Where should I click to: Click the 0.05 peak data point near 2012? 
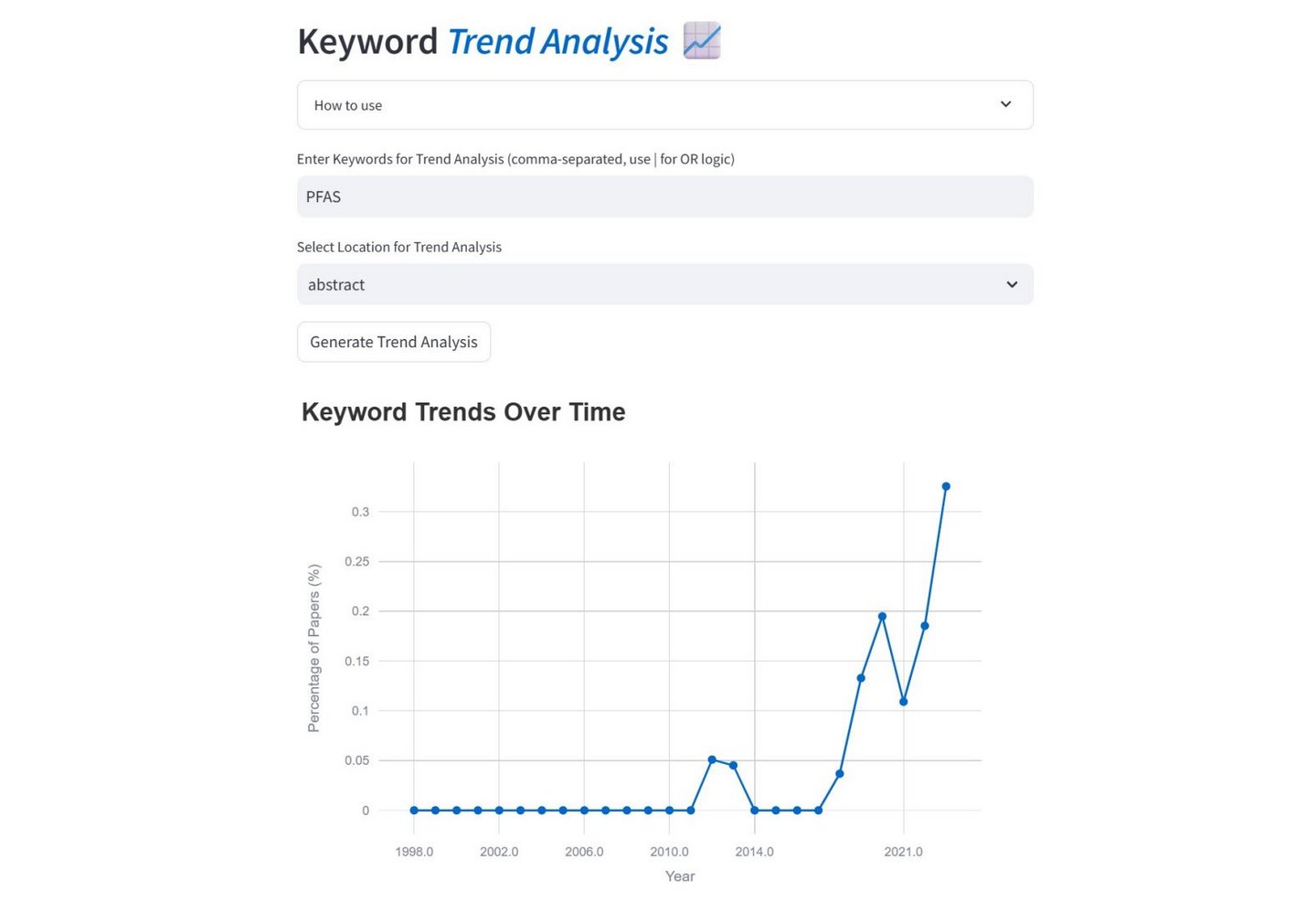tap(712, 759)
